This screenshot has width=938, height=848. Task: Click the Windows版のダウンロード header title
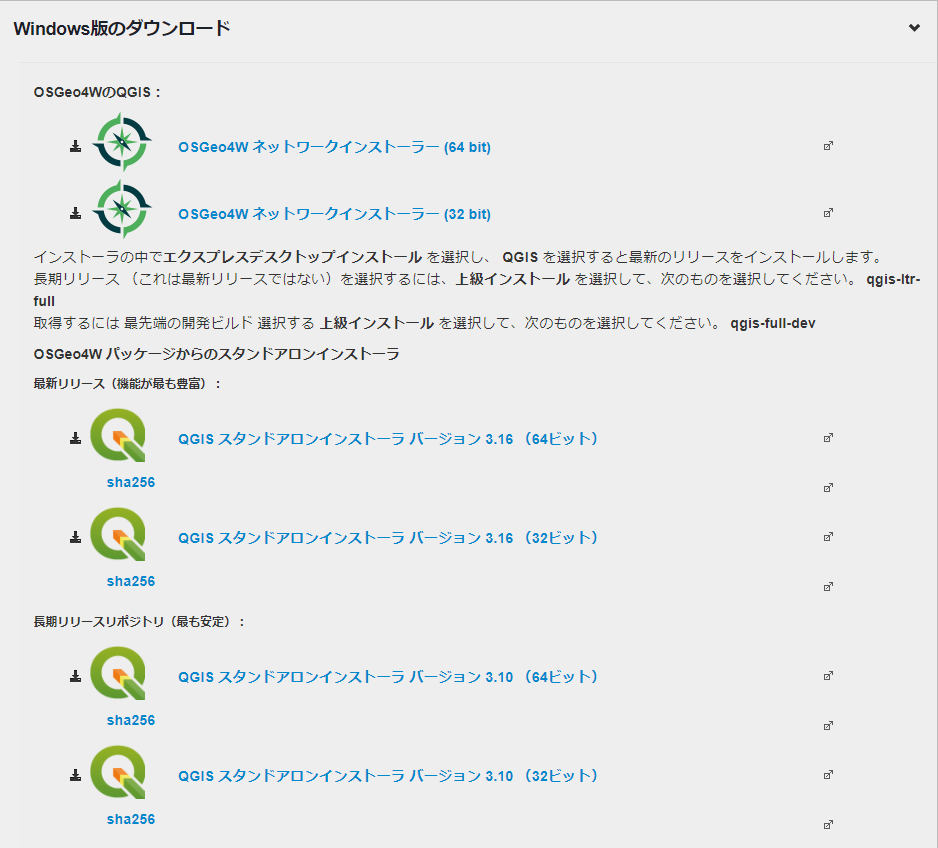coord(122,28)
